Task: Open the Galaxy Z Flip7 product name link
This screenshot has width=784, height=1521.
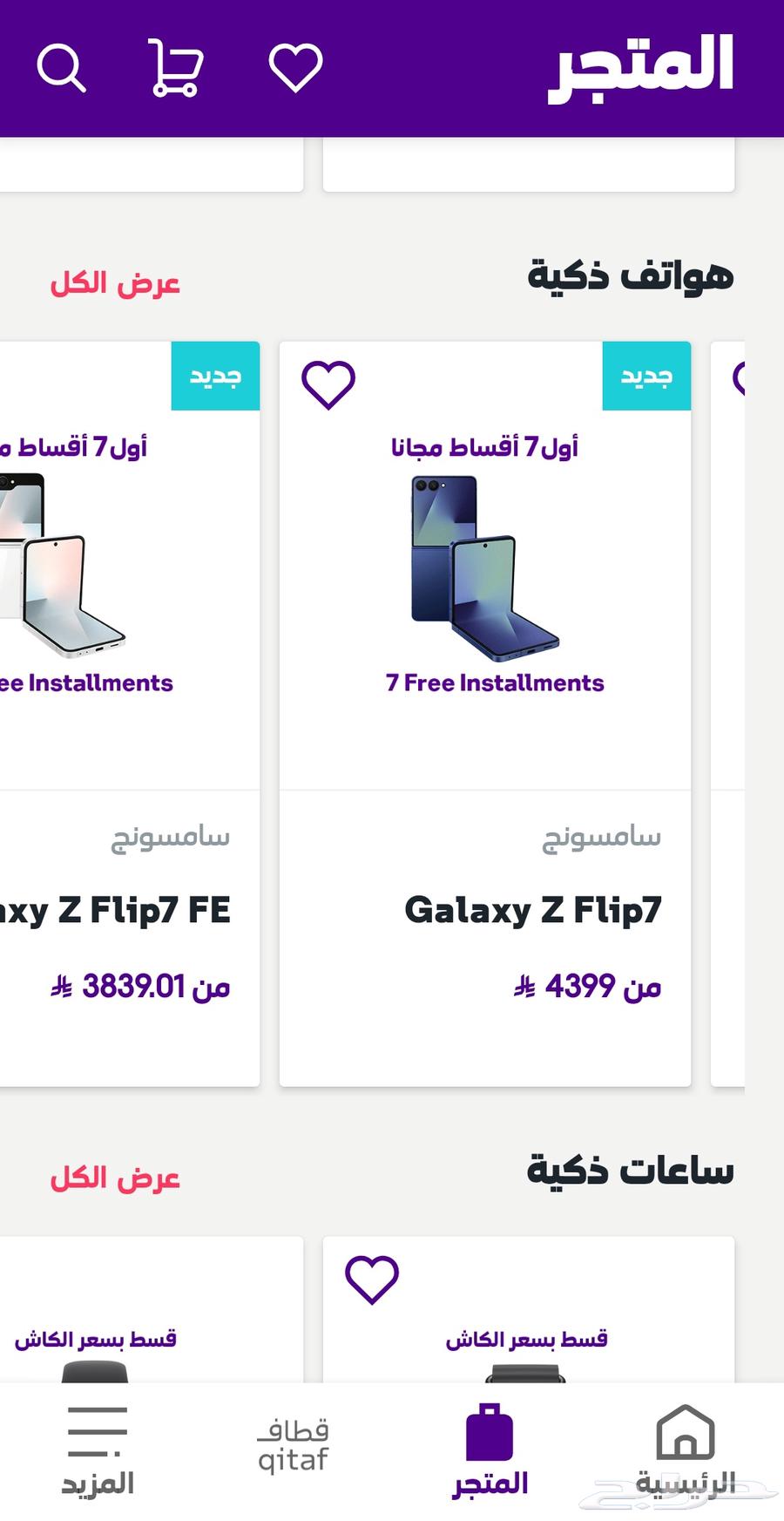Action: pos(536,906)
